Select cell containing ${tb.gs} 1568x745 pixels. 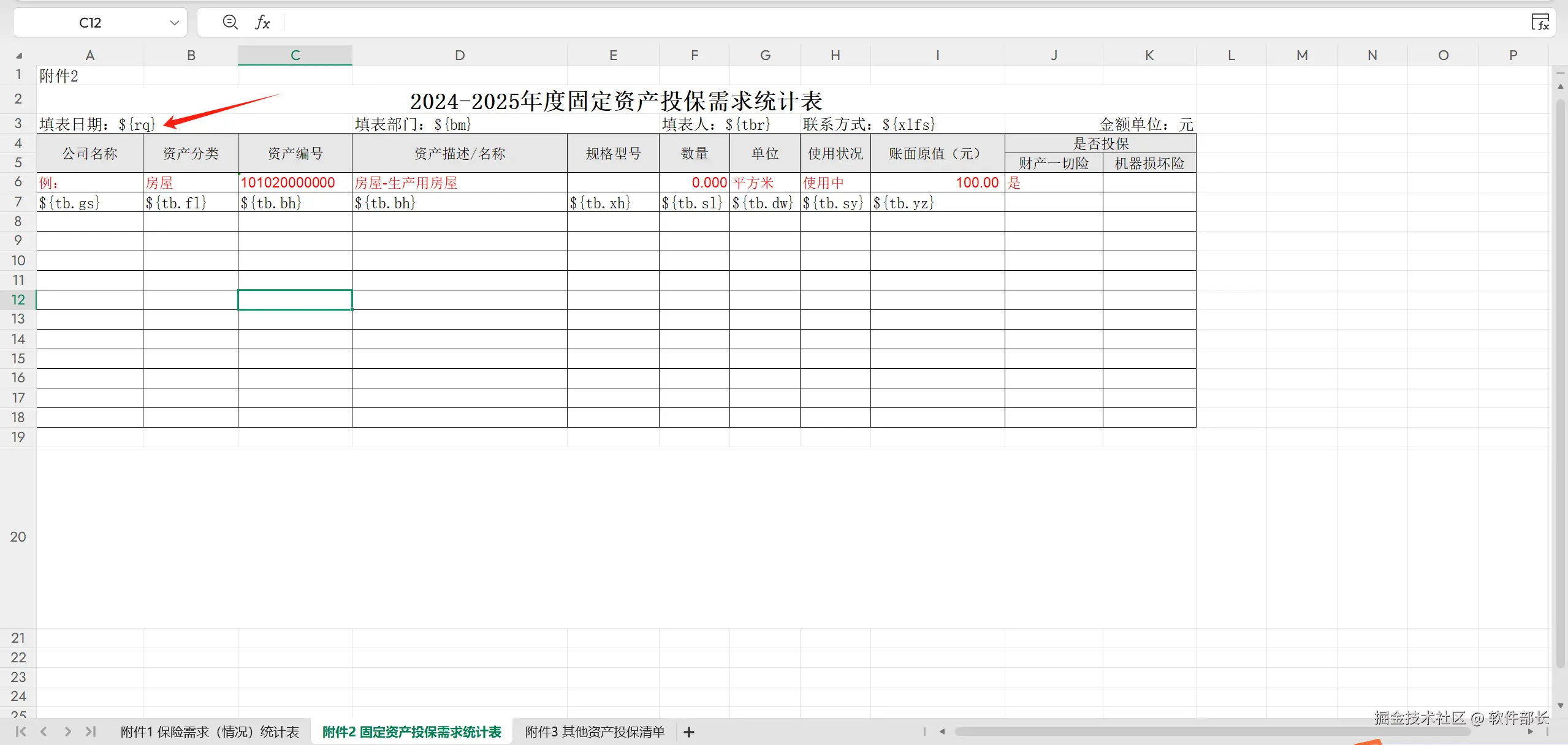click(x=89, y=203)
